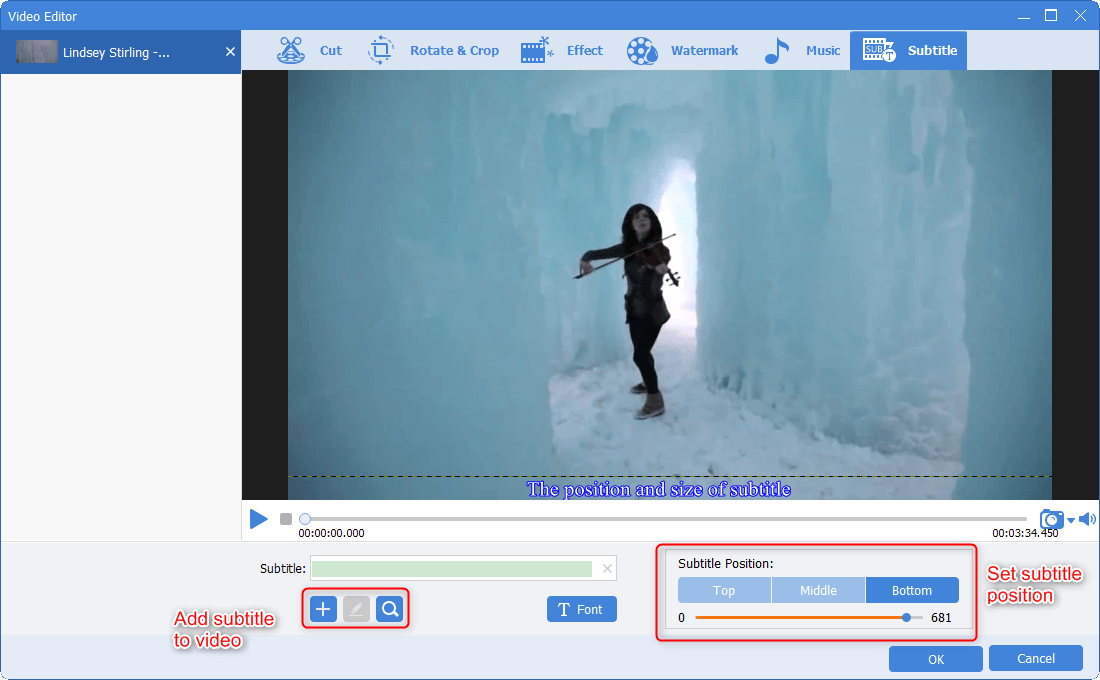Go to the Watermark tab

pos(682,51)
